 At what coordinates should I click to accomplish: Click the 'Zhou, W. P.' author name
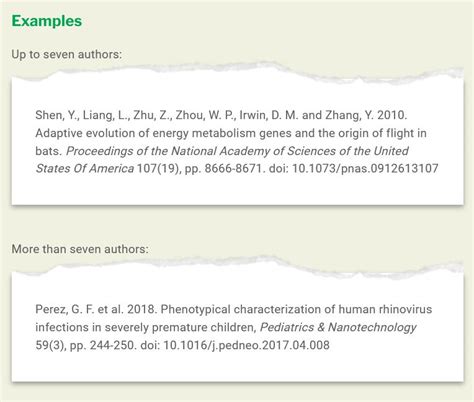[x=202, y=115]
